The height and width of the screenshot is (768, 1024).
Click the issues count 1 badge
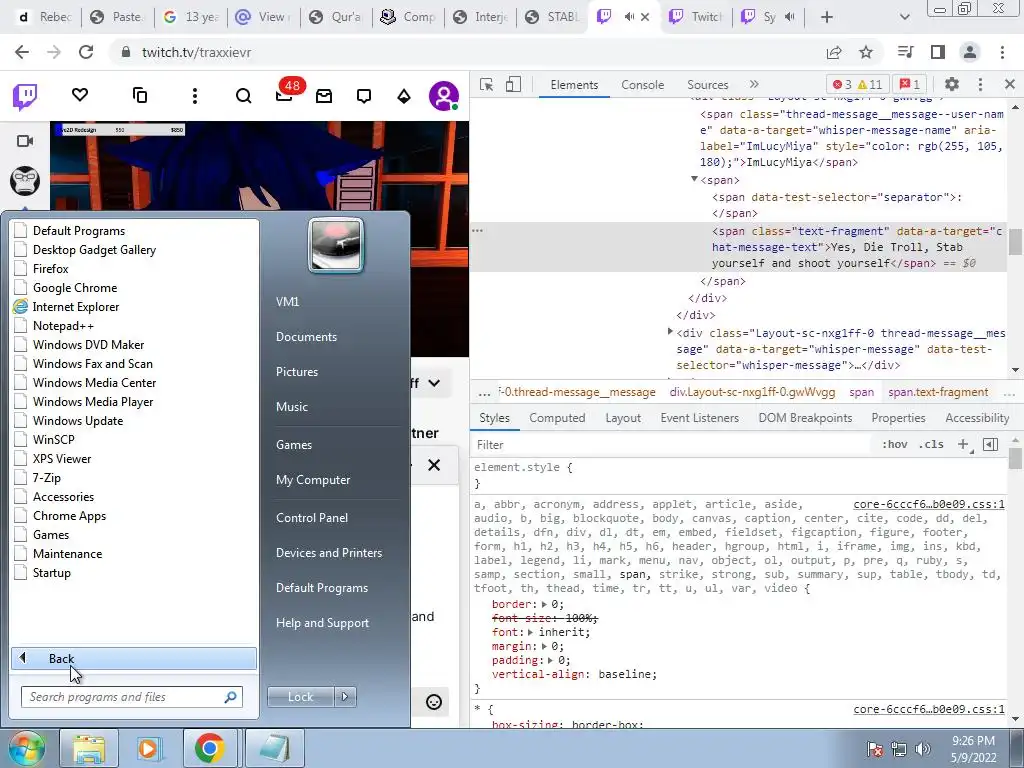pos(910,84)
